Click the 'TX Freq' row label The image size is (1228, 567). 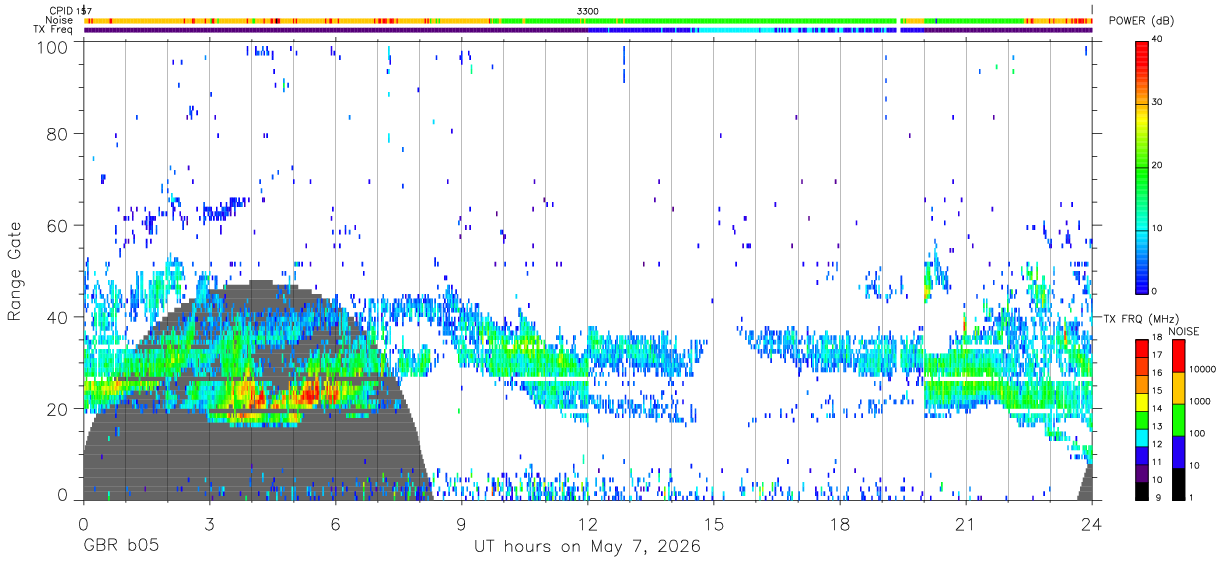point(55,29)
